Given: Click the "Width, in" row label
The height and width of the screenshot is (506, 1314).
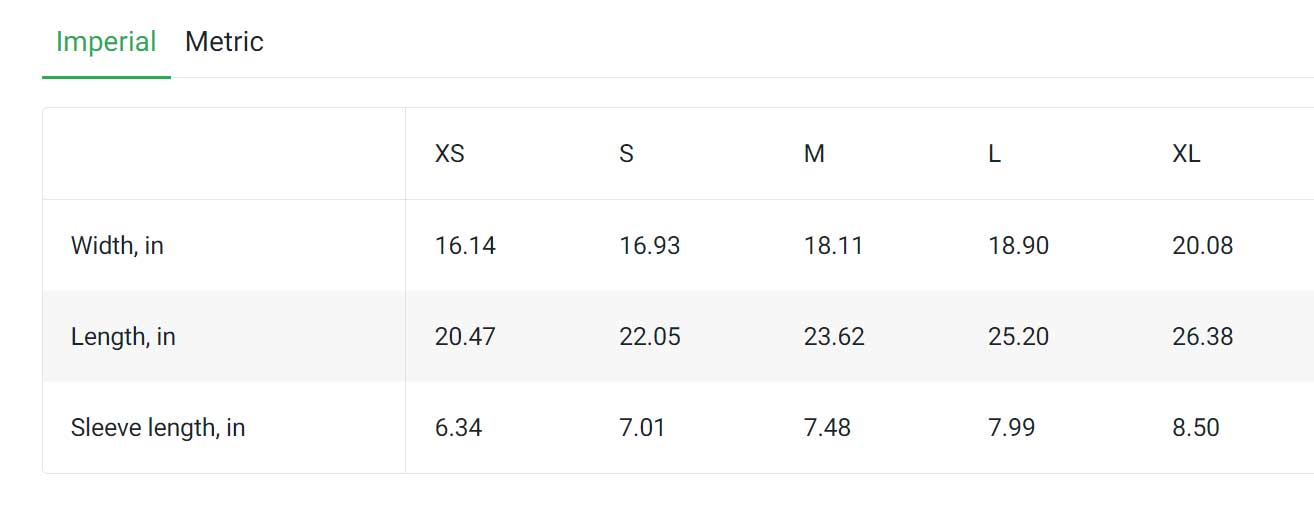Looking at the screenshot, I should coord(117,245).
